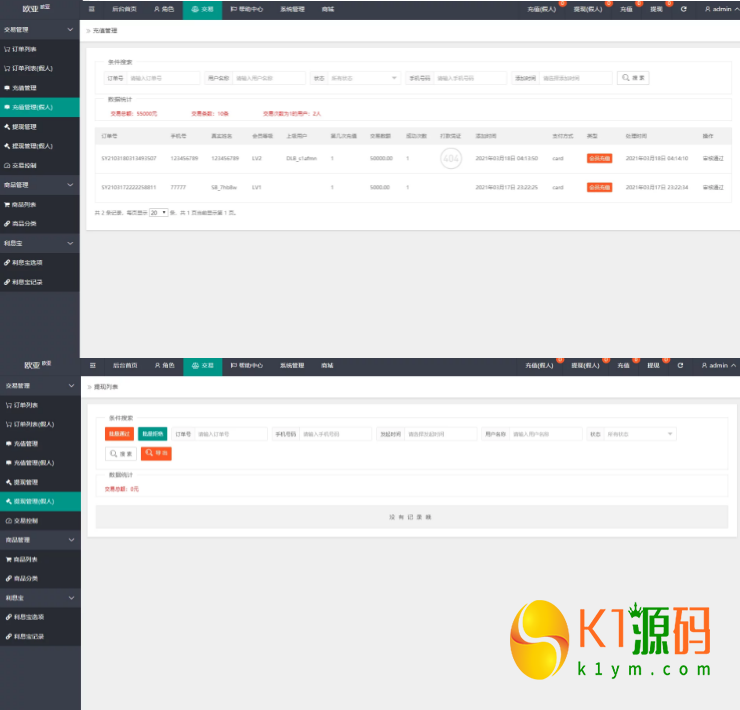Click the sidebar collapse icon on 提现列表 page
The image size is (740, 710).
coord(92,365)
